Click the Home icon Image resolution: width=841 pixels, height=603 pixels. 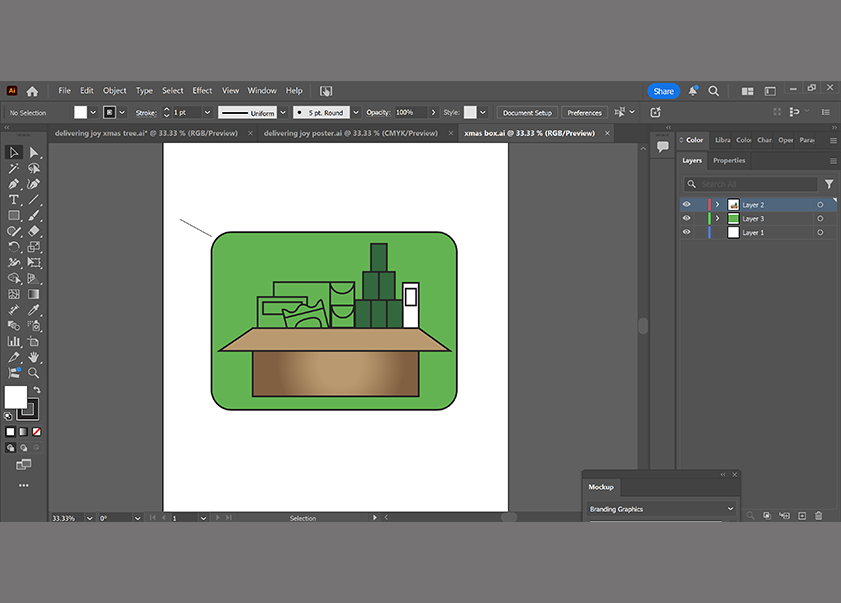point(32,91)
